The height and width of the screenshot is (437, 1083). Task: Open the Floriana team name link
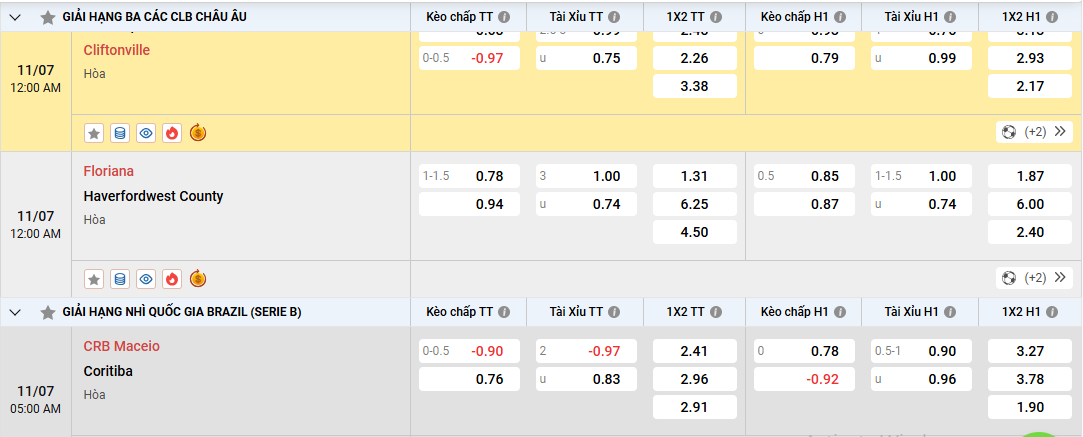click(109, 171)
